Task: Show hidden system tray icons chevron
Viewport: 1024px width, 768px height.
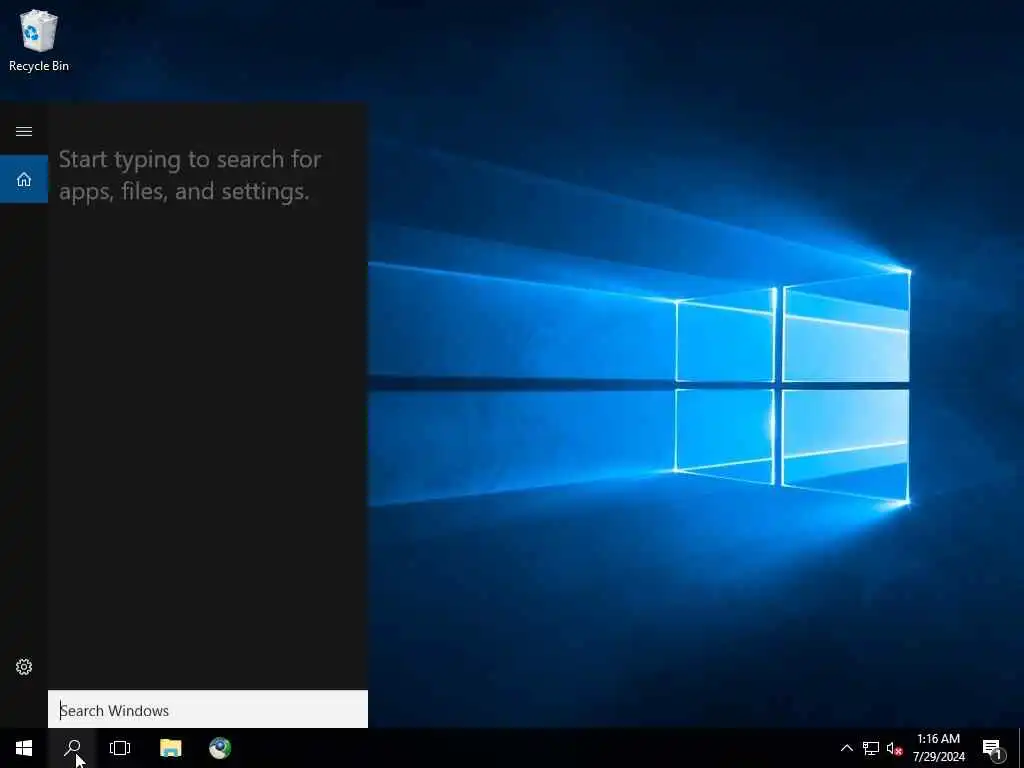Action: click(x=846, y=748)
